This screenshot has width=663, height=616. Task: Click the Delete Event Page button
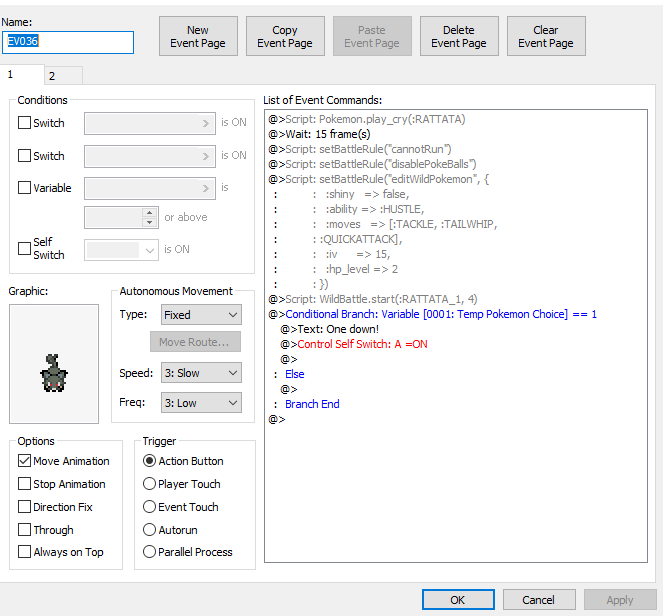[x=459, y=37]
